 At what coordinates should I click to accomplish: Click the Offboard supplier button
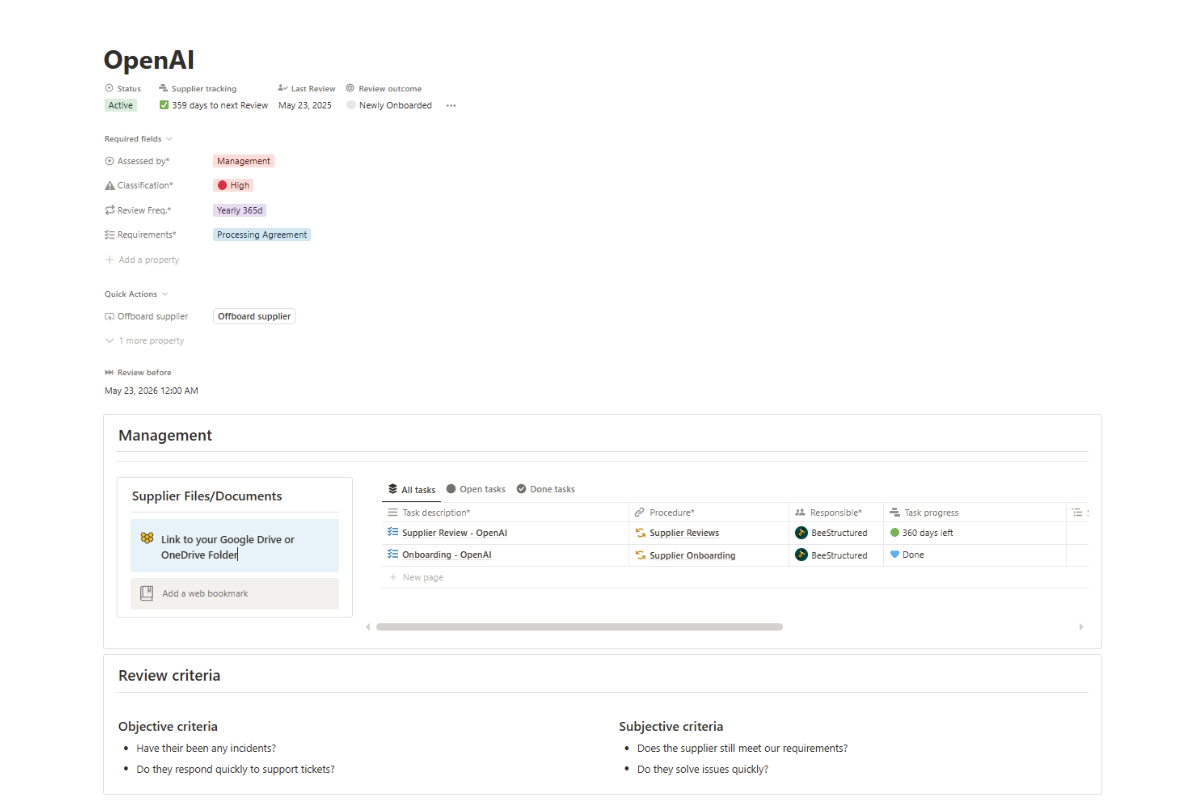point(254,316)
